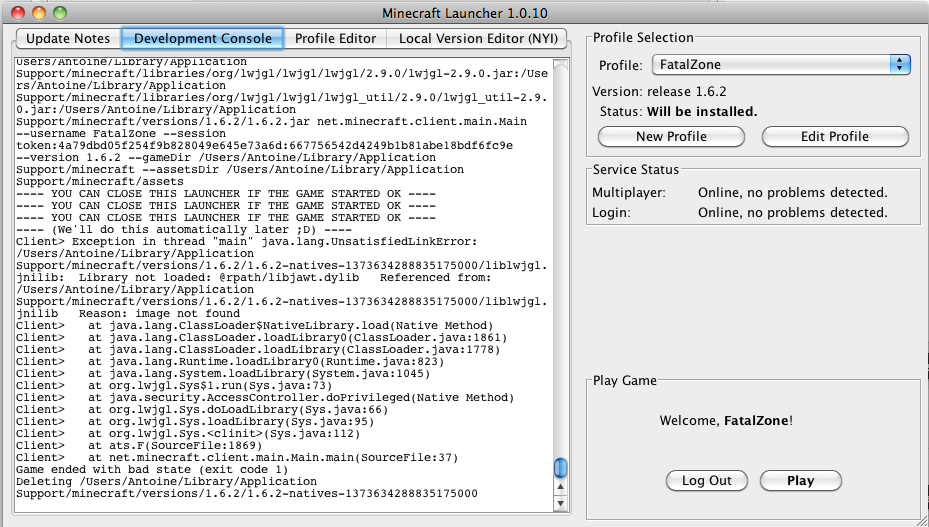This screenshot has height=527, width=929.
Task: Click the console scroll up arrow
Action: point(560,487)
